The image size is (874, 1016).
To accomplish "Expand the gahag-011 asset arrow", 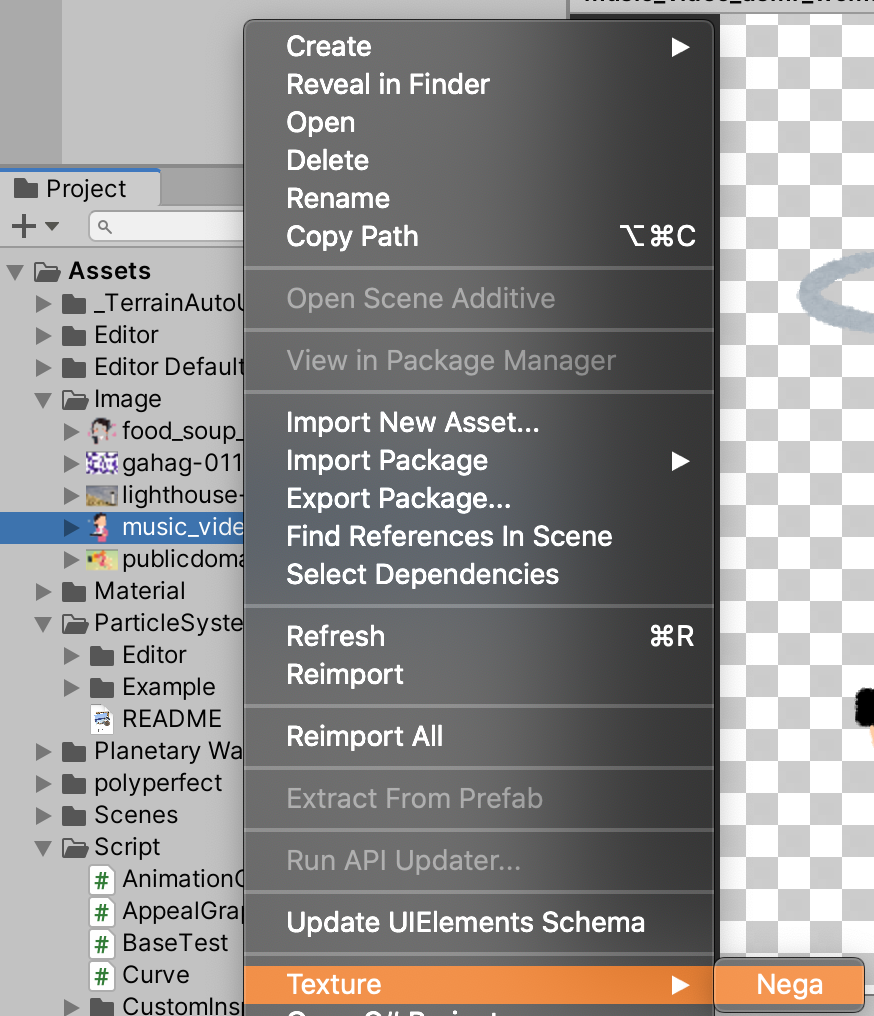I will click(71, 463).
